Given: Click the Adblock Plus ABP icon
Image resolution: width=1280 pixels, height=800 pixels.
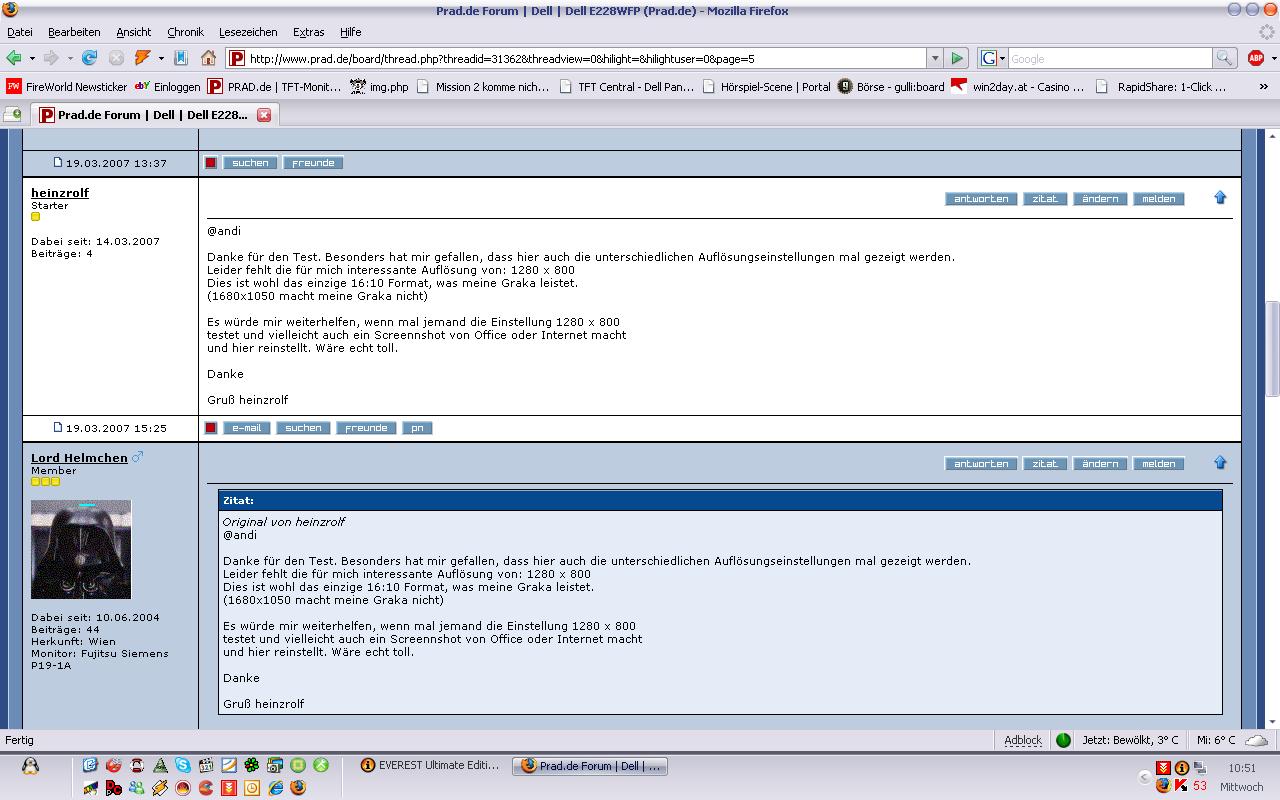Looking at the screenshot, I should (x=1256, y=58).
